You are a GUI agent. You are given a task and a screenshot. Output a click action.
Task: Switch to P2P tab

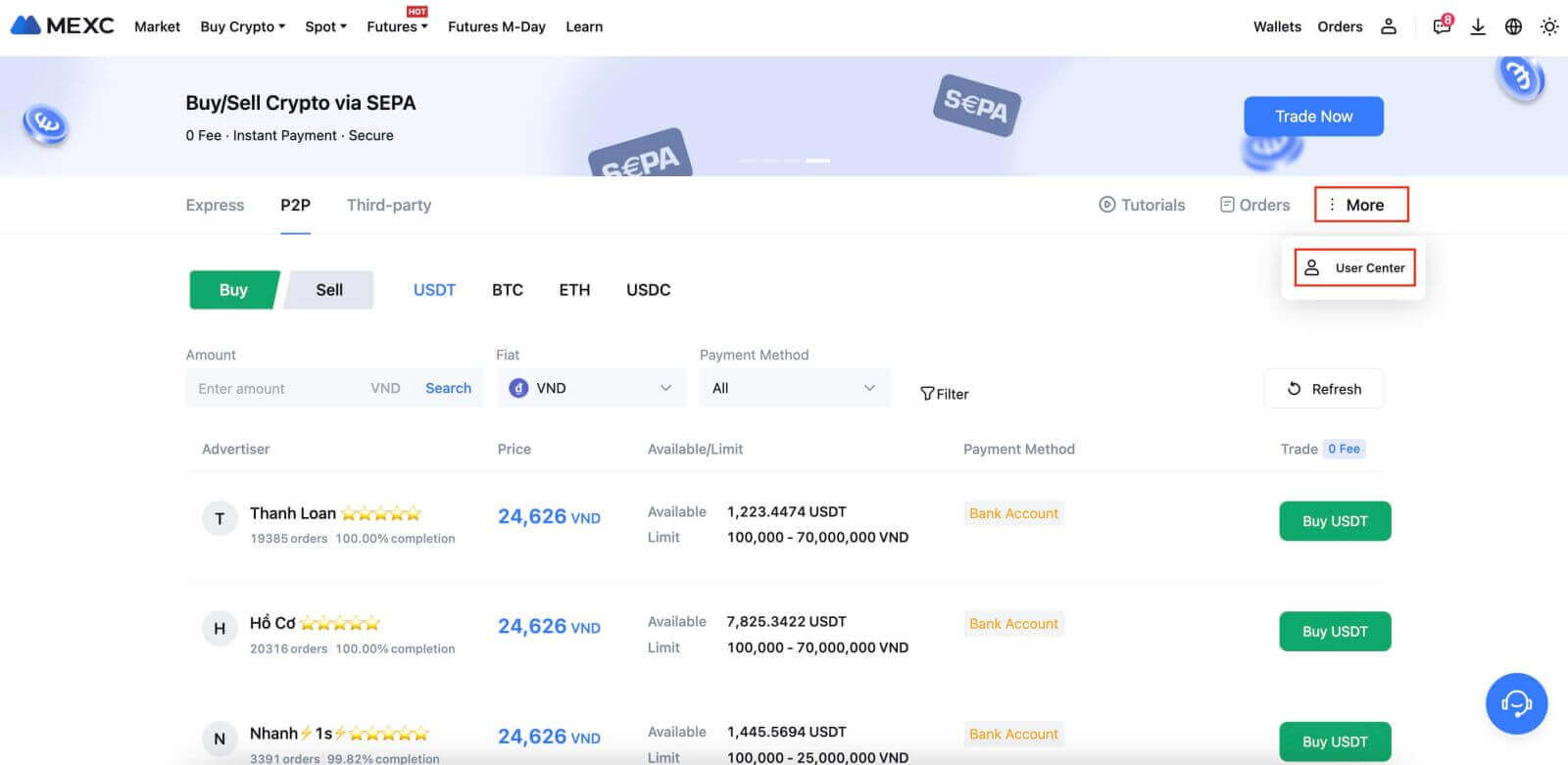[295, 205]
